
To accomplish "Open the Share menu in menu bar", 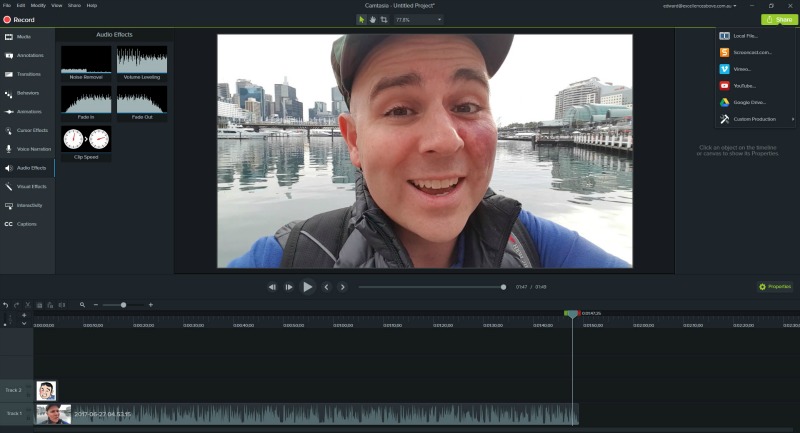I will click(x=74, y=5).
